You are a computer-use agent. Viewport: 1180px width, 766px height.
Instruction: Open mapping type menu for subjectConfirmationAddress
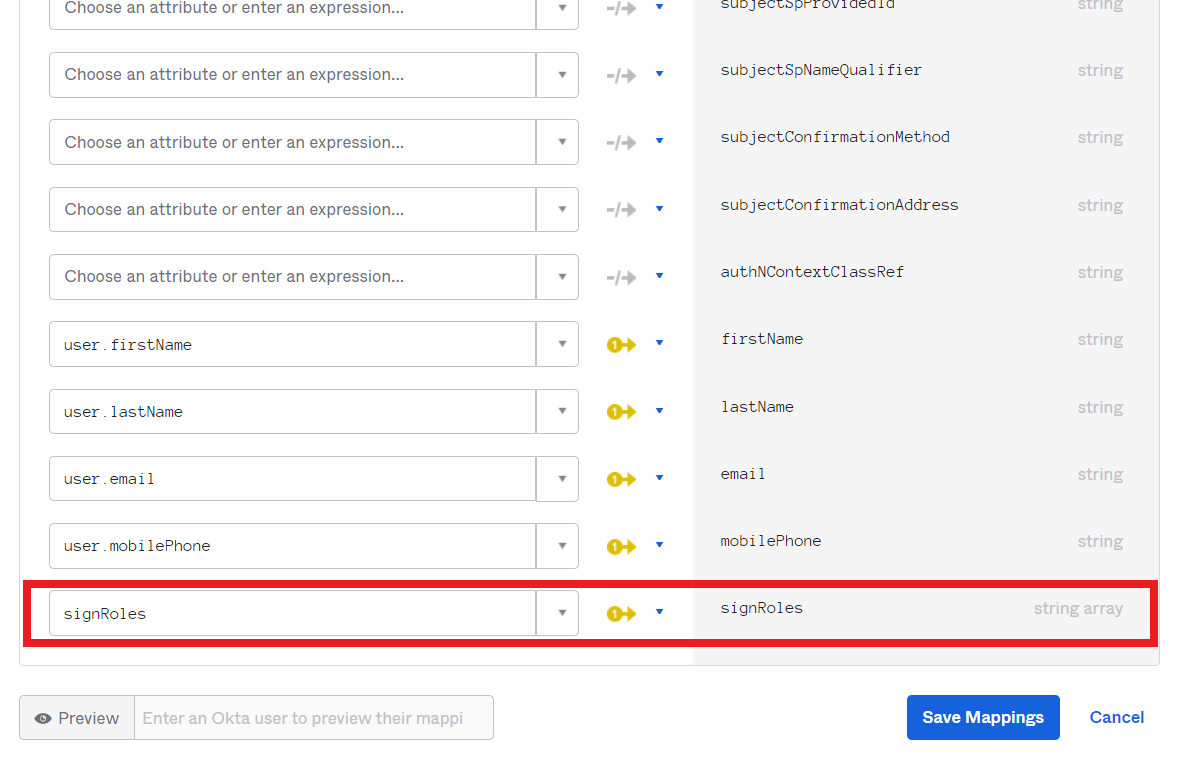[659, 208]
